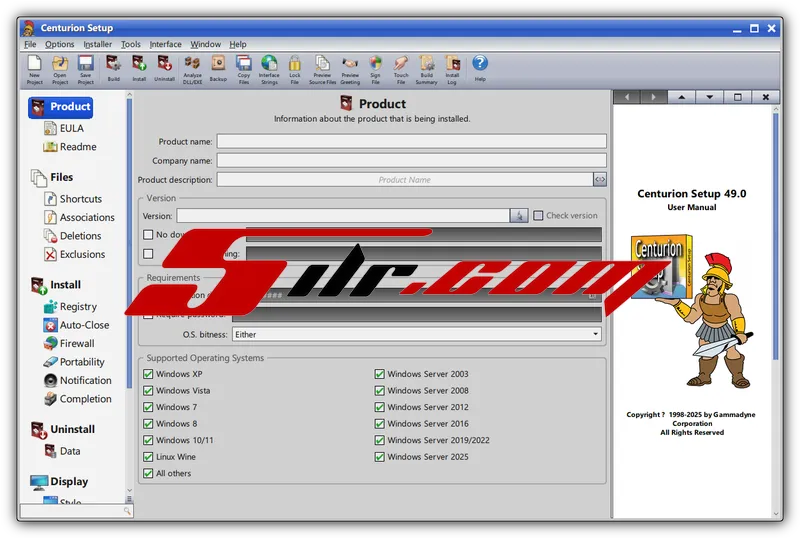This screenshot has width=800, height=538.
Task: Uncheck the Linux Wine checkbox
Action: pos(148,457)
